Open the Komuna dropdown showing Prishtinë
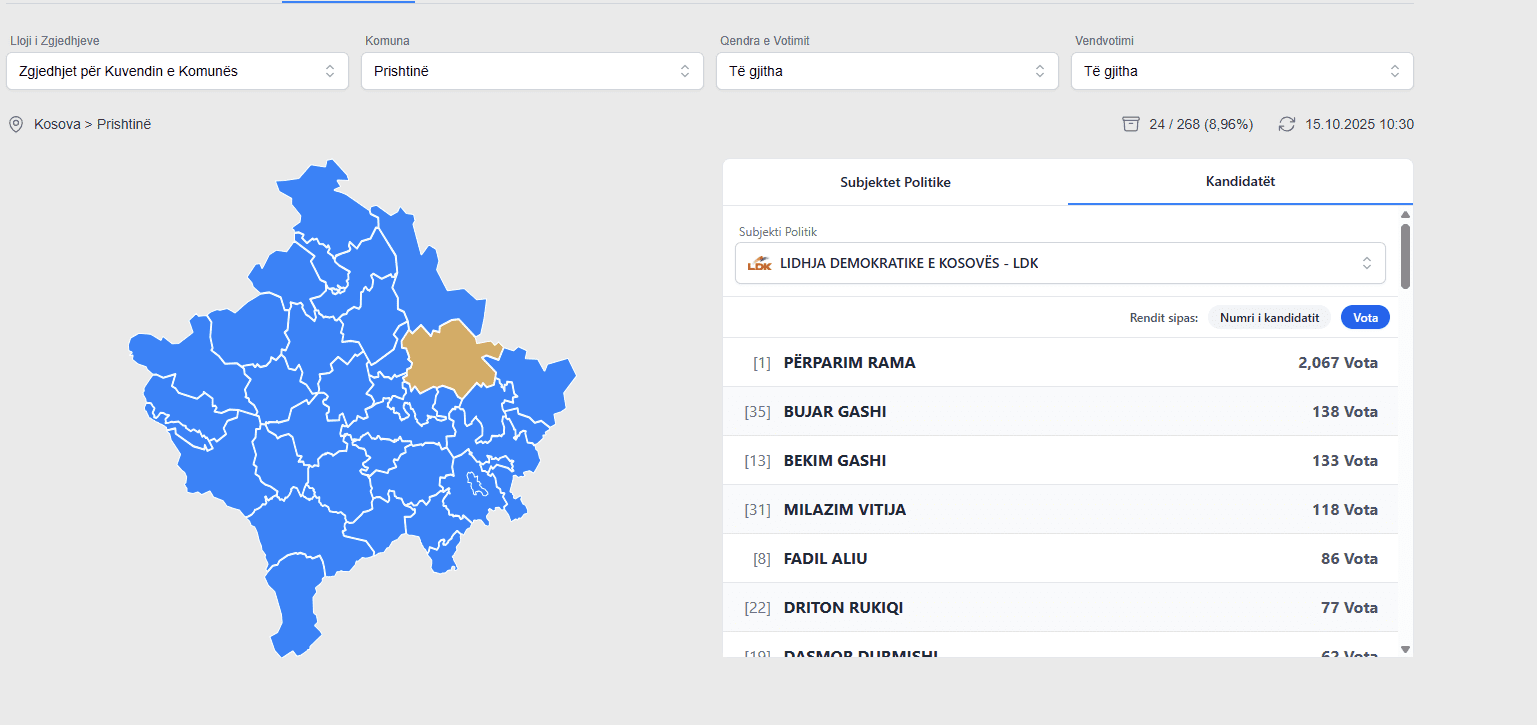Image resolution: width=1537 pixels, height=725 pixels. (x=531, y=71)
